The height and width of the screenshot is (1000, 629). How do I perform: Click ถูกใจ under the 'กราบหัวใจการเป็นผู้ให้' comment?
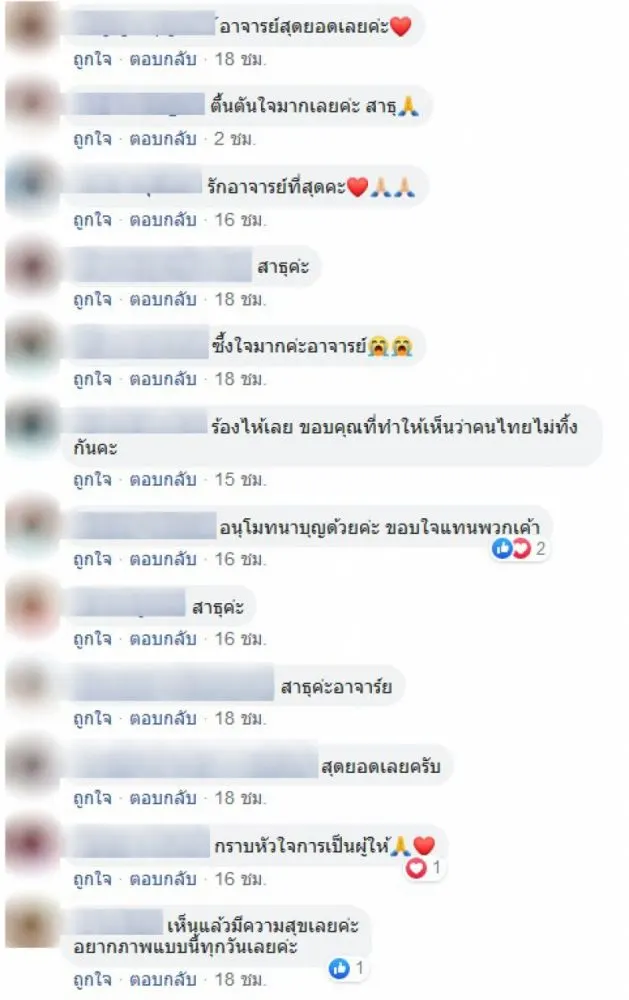click(92, 879)
